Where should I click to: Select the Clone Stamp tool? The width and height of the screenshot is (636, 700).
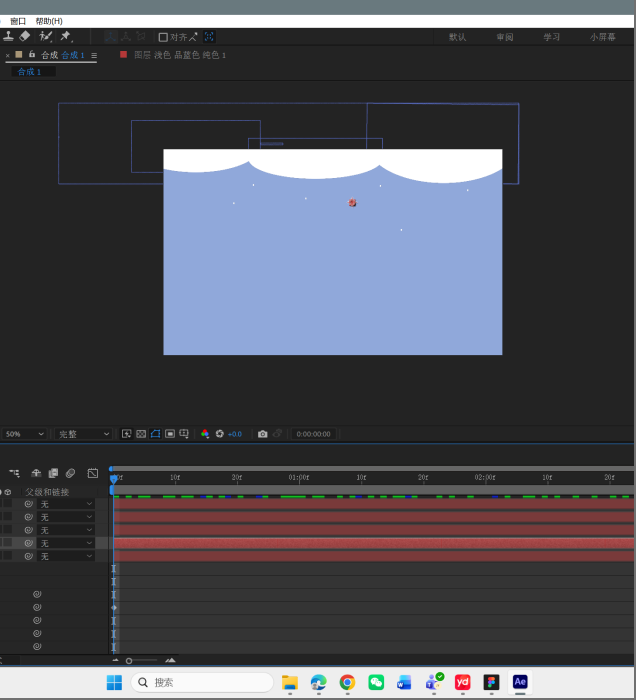coord(8,36)
